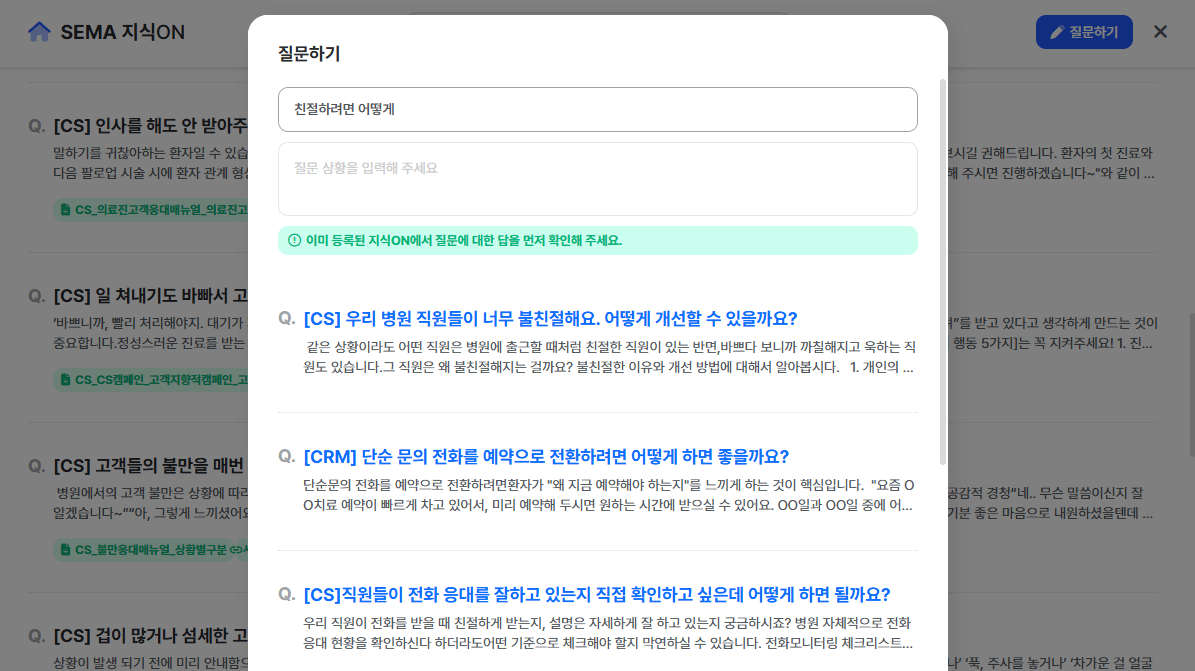Close the 질문하기 dialog with the X
The height and width of the screenshot is (671, 1195).
(1159, 31)
